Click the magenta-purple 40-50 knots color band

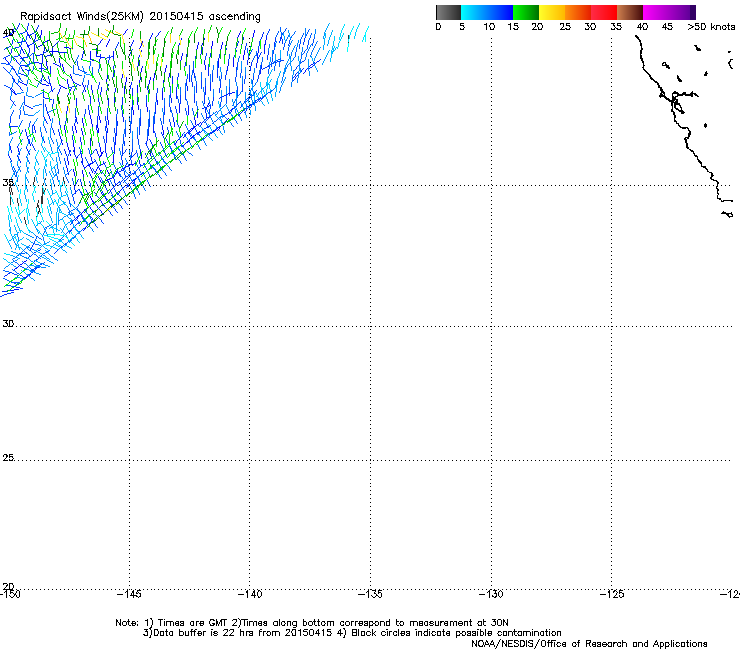(x=669, y=12)
